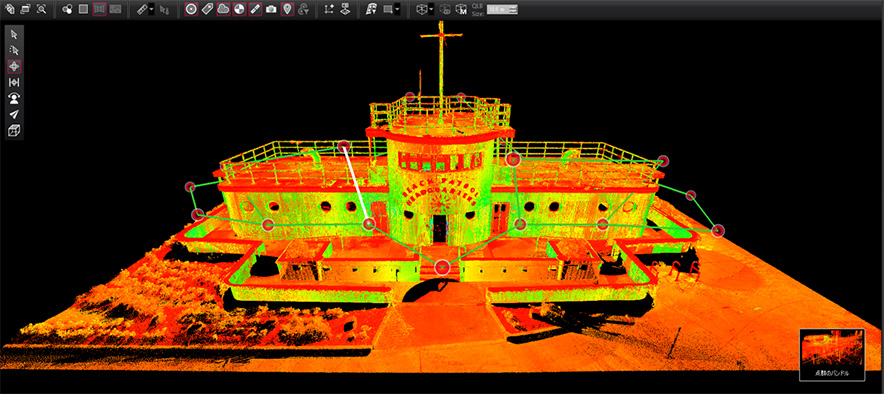Click the camera snapshot icon

coord(271,10)
